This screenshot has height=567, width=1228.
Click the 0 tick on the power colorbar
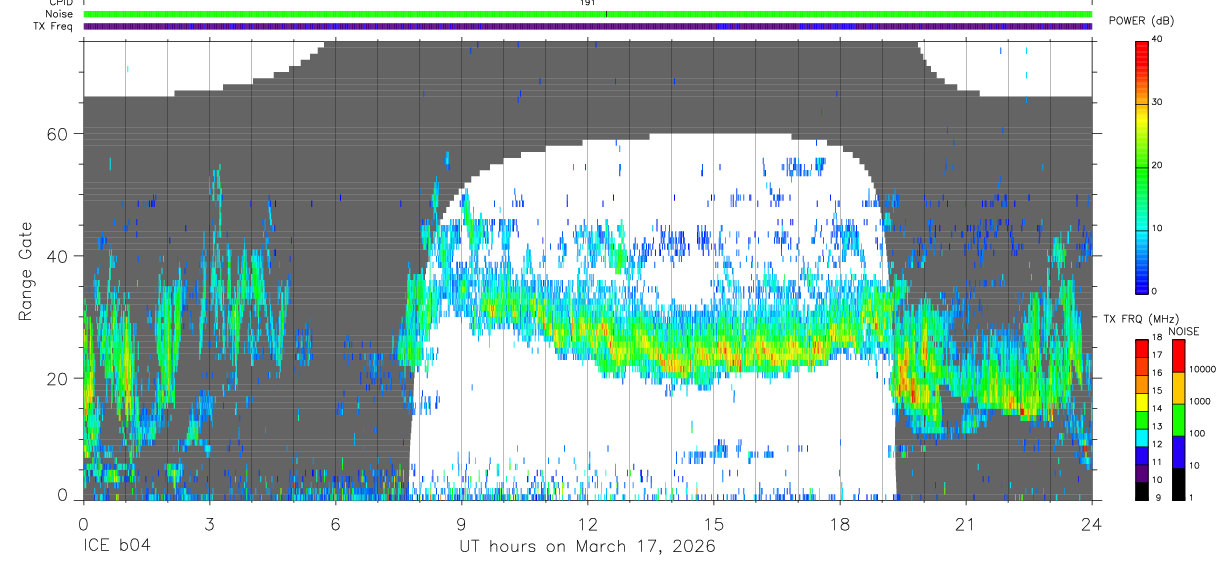(x=1156, y=291)
